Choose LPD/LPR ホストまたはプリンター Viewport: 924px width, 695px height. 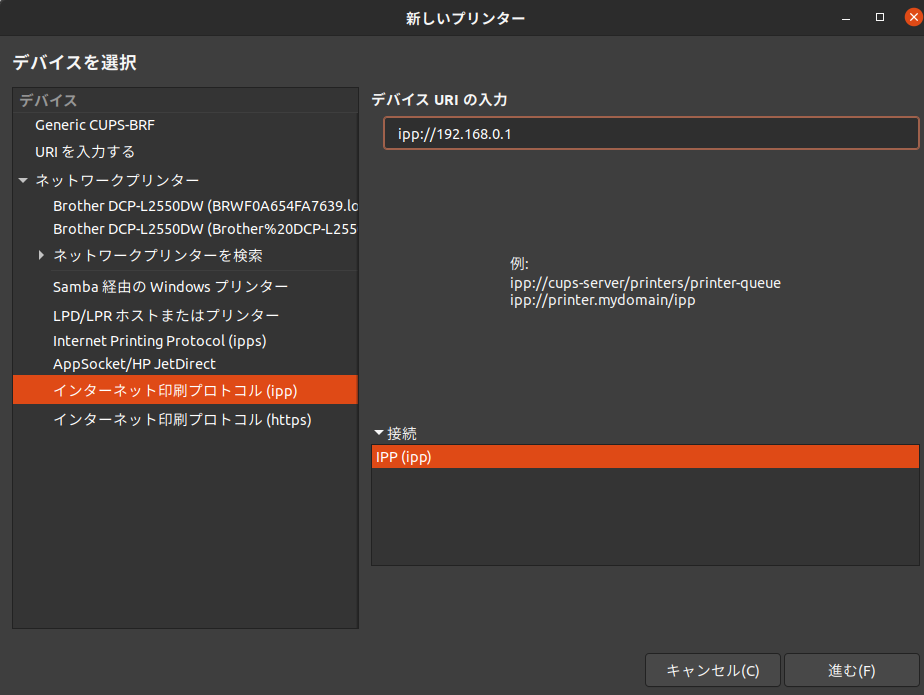[x=166, y=315]
